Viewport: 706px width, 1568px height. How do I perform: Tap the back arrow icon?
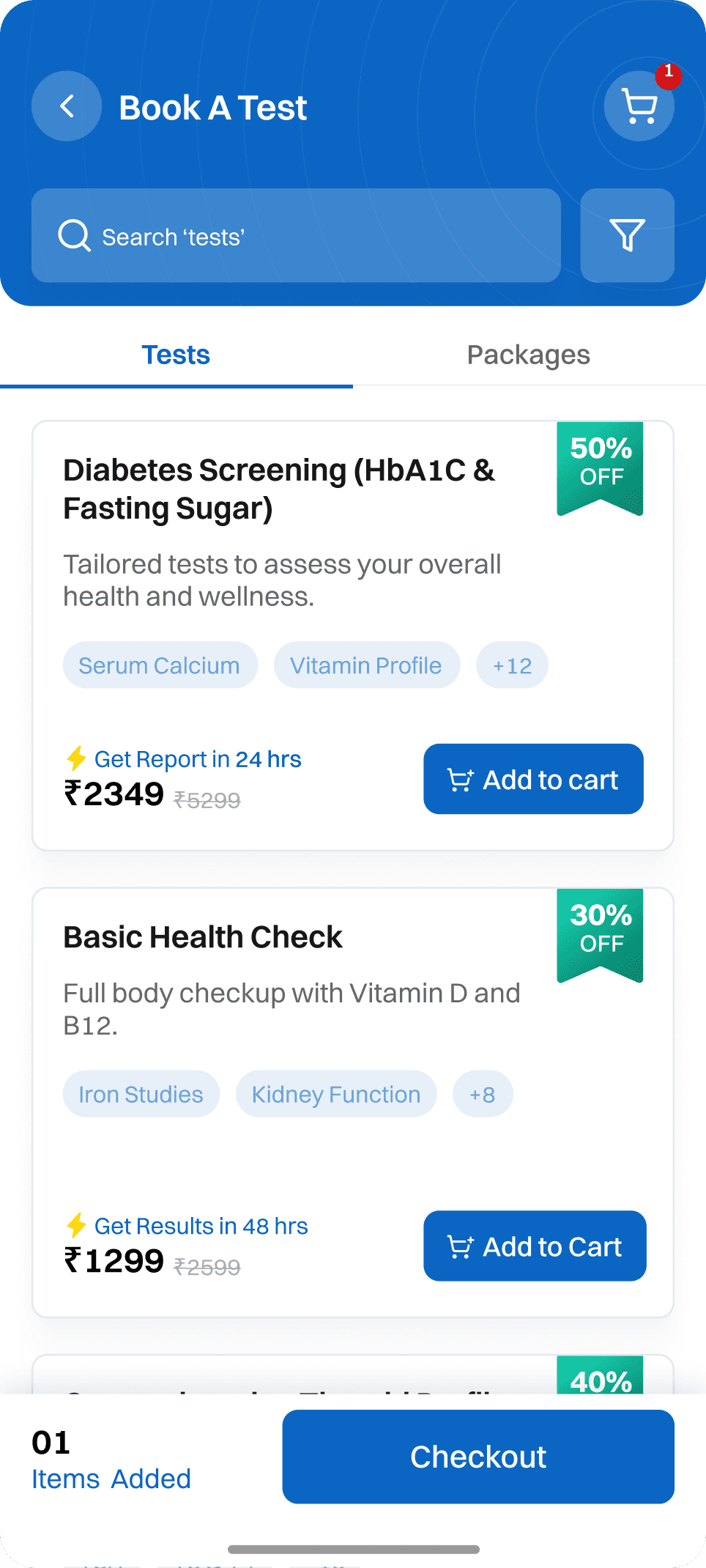pos(67,106)
